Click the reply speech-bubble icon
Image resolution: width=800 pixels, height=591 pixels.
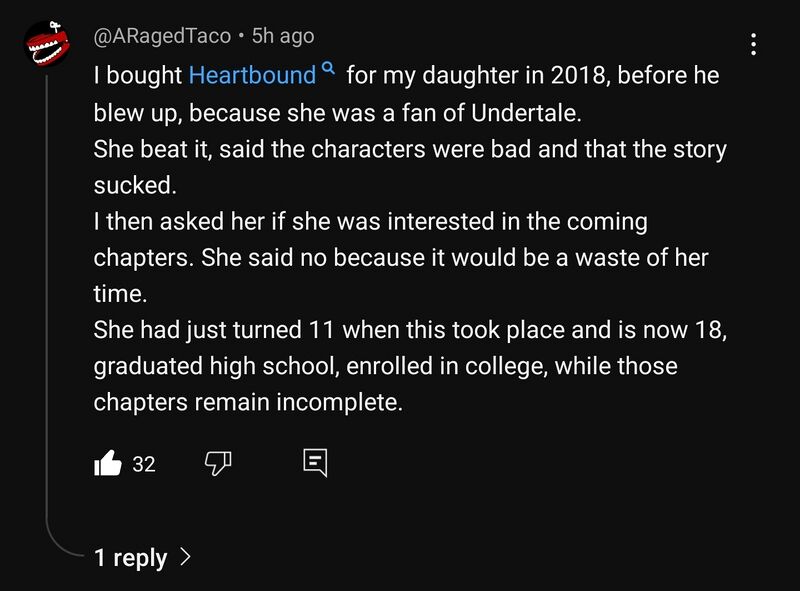point(314,463)
